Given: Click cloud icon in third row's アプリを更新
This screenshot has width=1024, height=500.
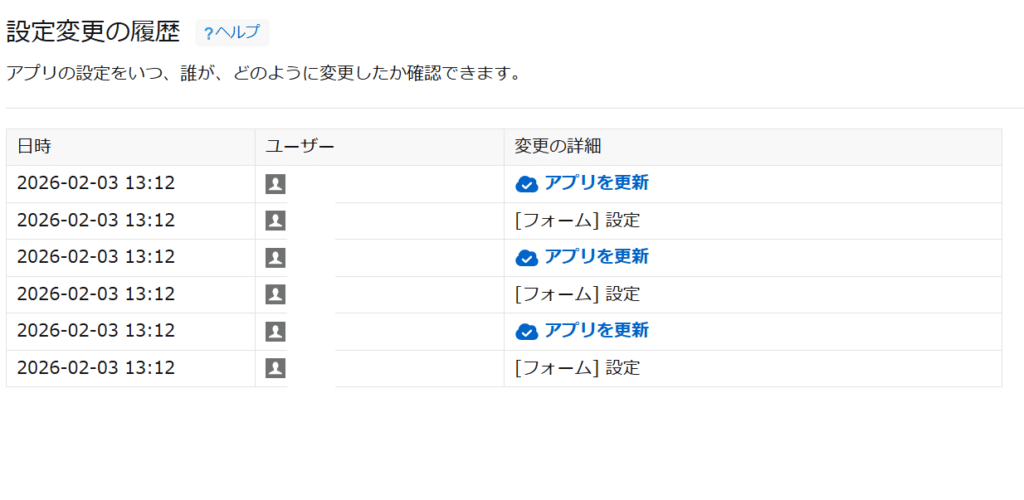Looking at the screenshot, I should pos(526,258).
